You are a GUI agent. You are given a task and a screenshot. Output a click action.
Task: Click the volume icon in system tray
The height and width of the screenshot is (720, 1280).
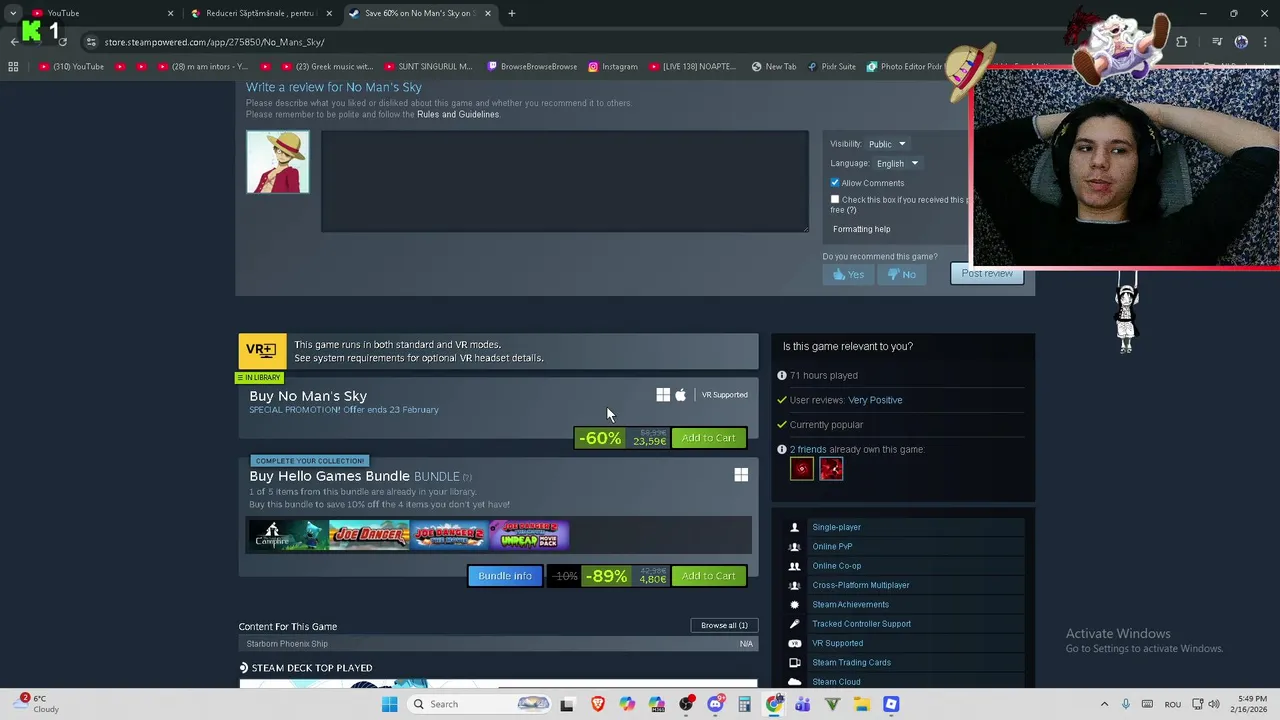click(x=1214, y=704)
